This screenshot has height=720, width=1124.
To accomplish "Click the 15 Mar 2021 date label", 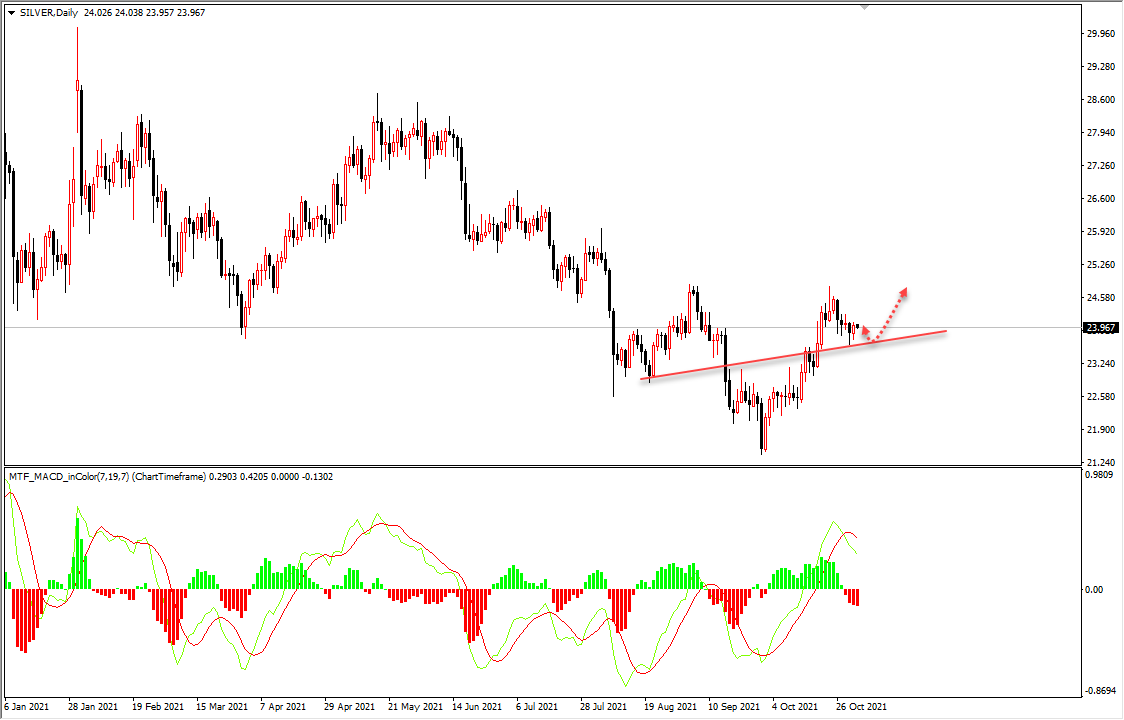I will [222, 706].
